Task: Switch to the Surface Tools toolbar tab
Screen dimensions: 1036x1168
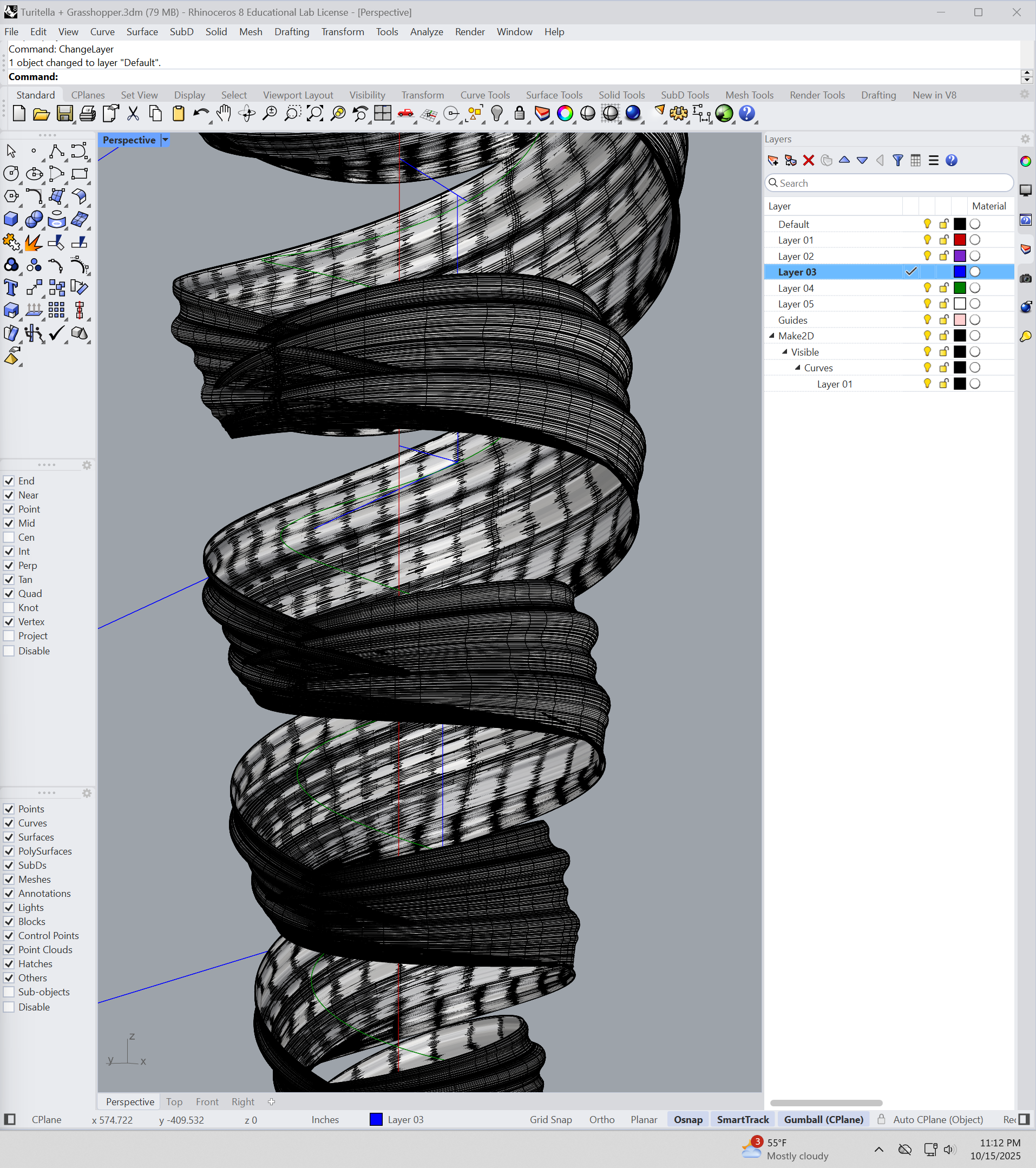Action: point(554,95)
